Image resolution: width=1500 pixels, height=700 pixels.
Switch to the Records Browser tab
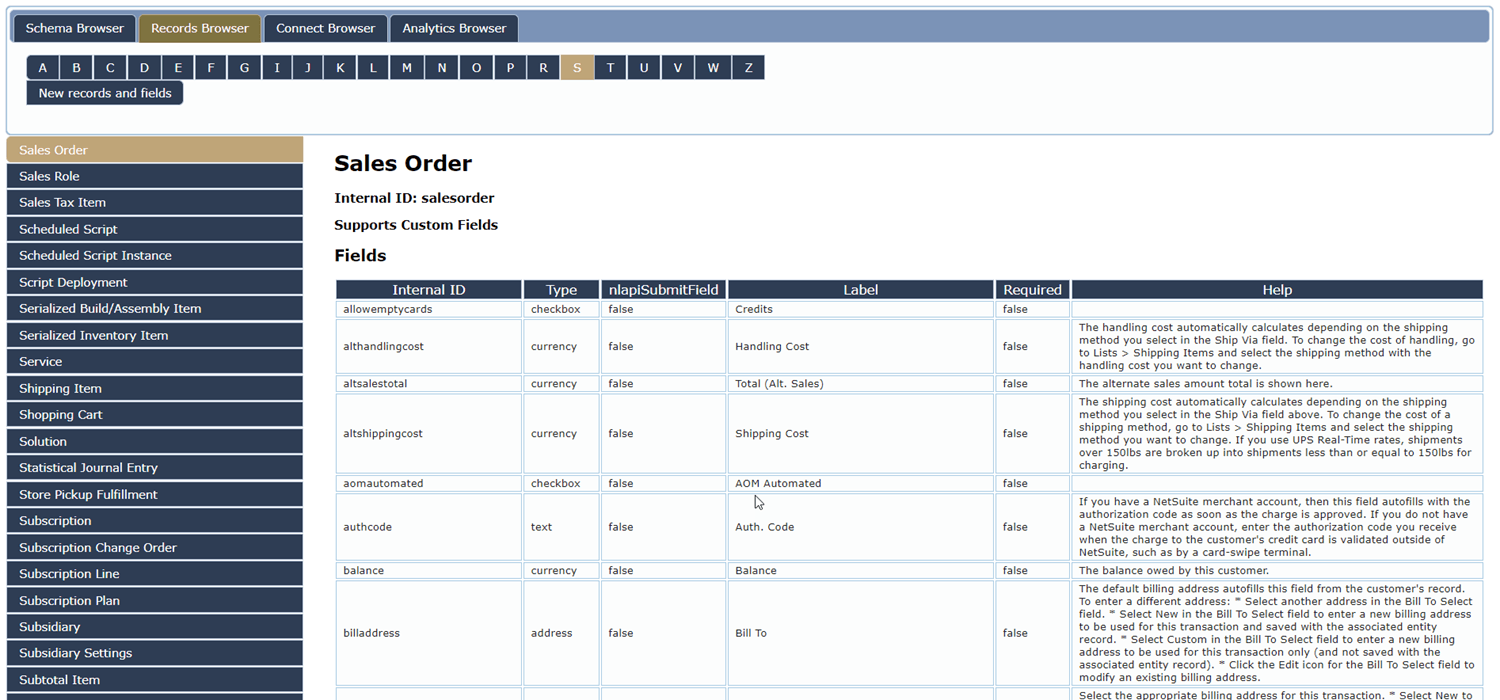[200, 28]
